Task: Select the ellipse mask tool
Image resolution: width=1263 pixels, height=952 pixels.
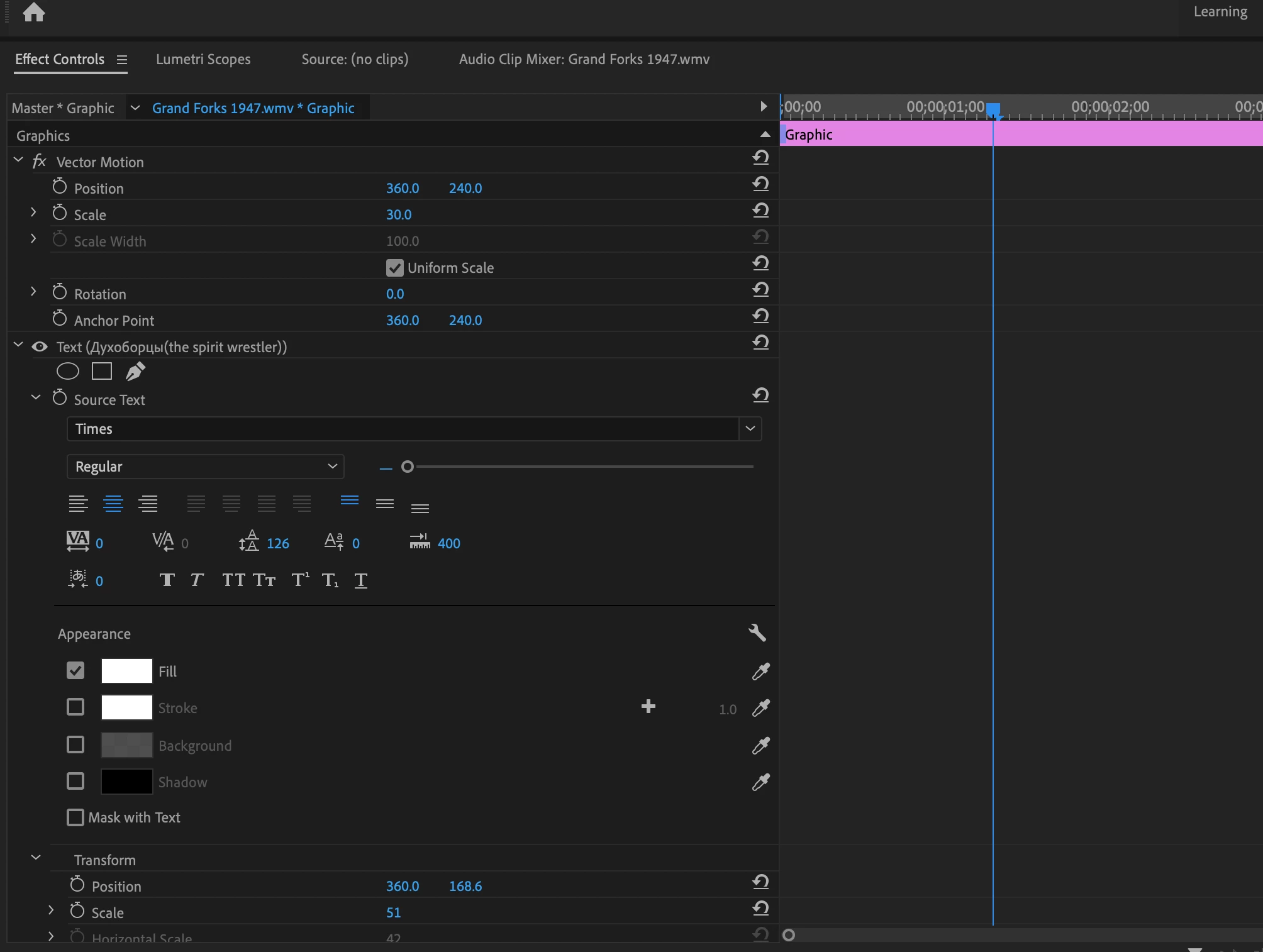Action: point(68,372)
